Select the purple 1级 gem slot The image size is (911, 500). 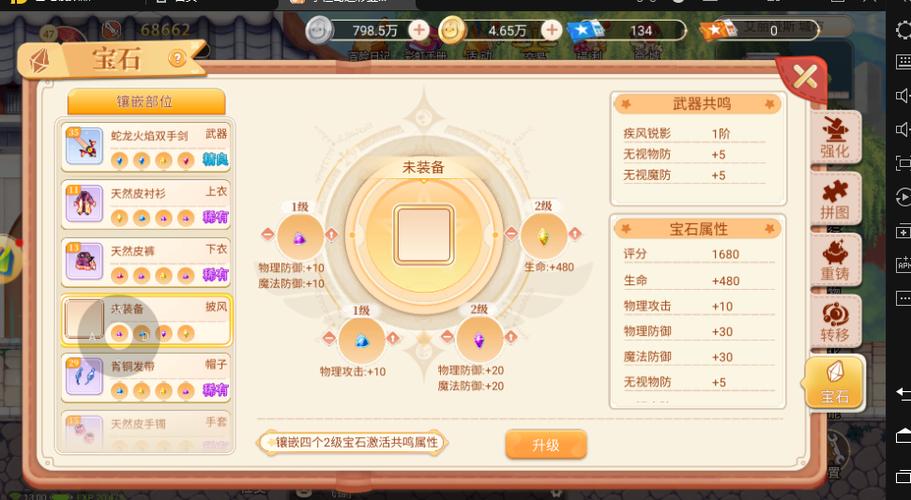pos(300,236)
